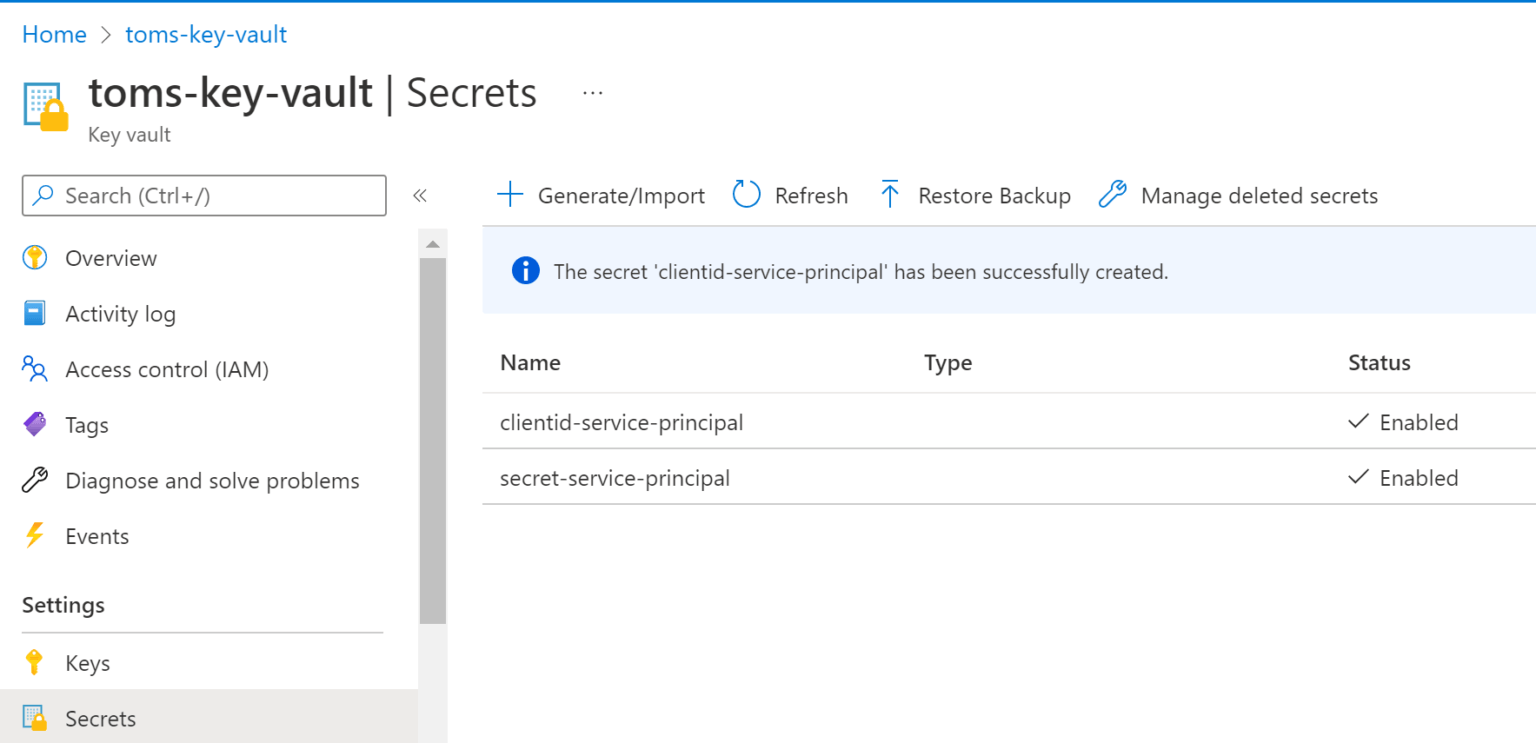Click the Tags icon in sidebar

tap(36, 424)
